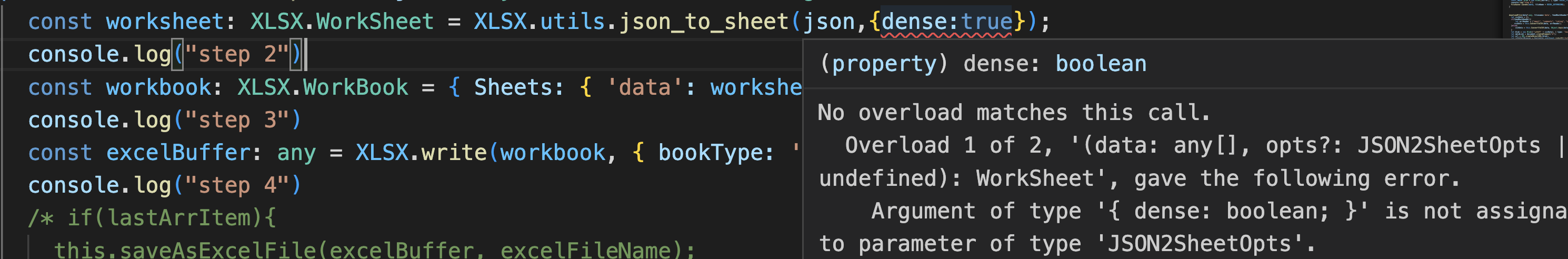Click the 'true' value in dense option
Viewport: 1568px width, 259px height.
[x=986, y=22]
